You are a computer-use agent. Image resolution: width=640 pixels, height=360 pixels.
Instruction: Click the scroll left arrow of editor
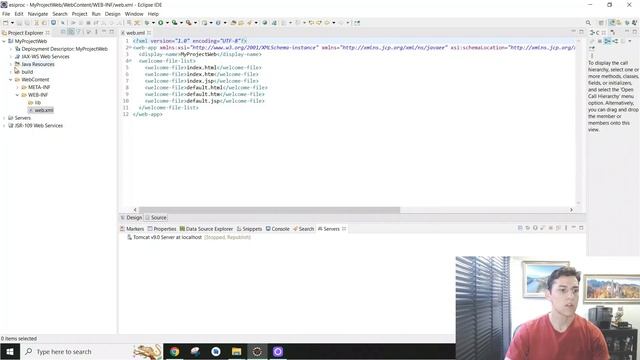[x=136, y=210]
